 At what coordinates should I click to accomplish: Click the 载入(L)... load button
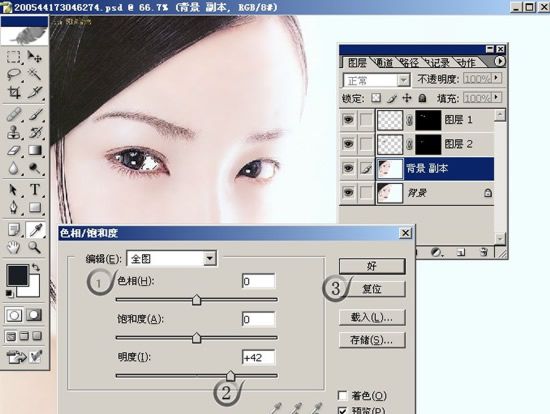click(x=372, y=318)
